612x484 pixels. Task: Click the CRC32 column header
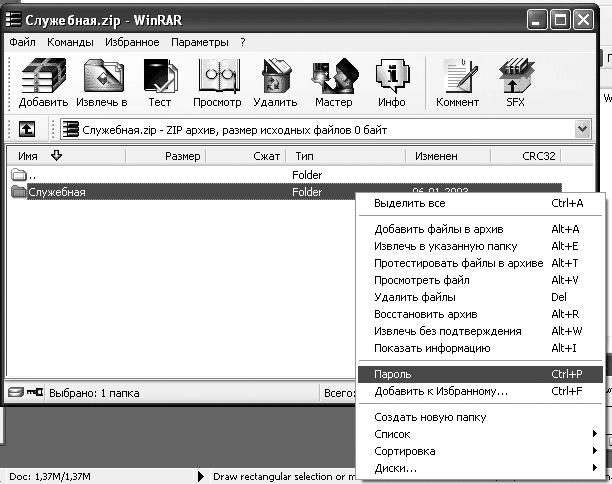(526, 156)
